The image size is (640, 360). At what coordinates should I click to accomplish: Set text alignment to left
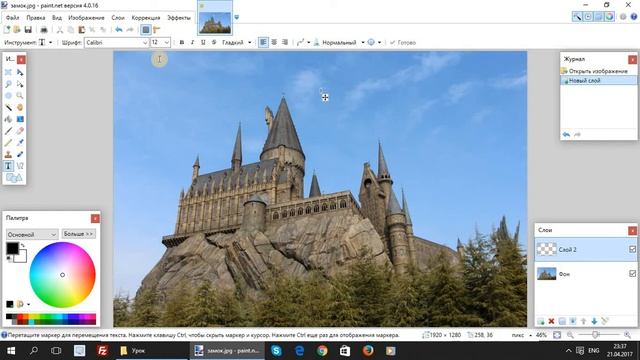[x=263, y=42]
